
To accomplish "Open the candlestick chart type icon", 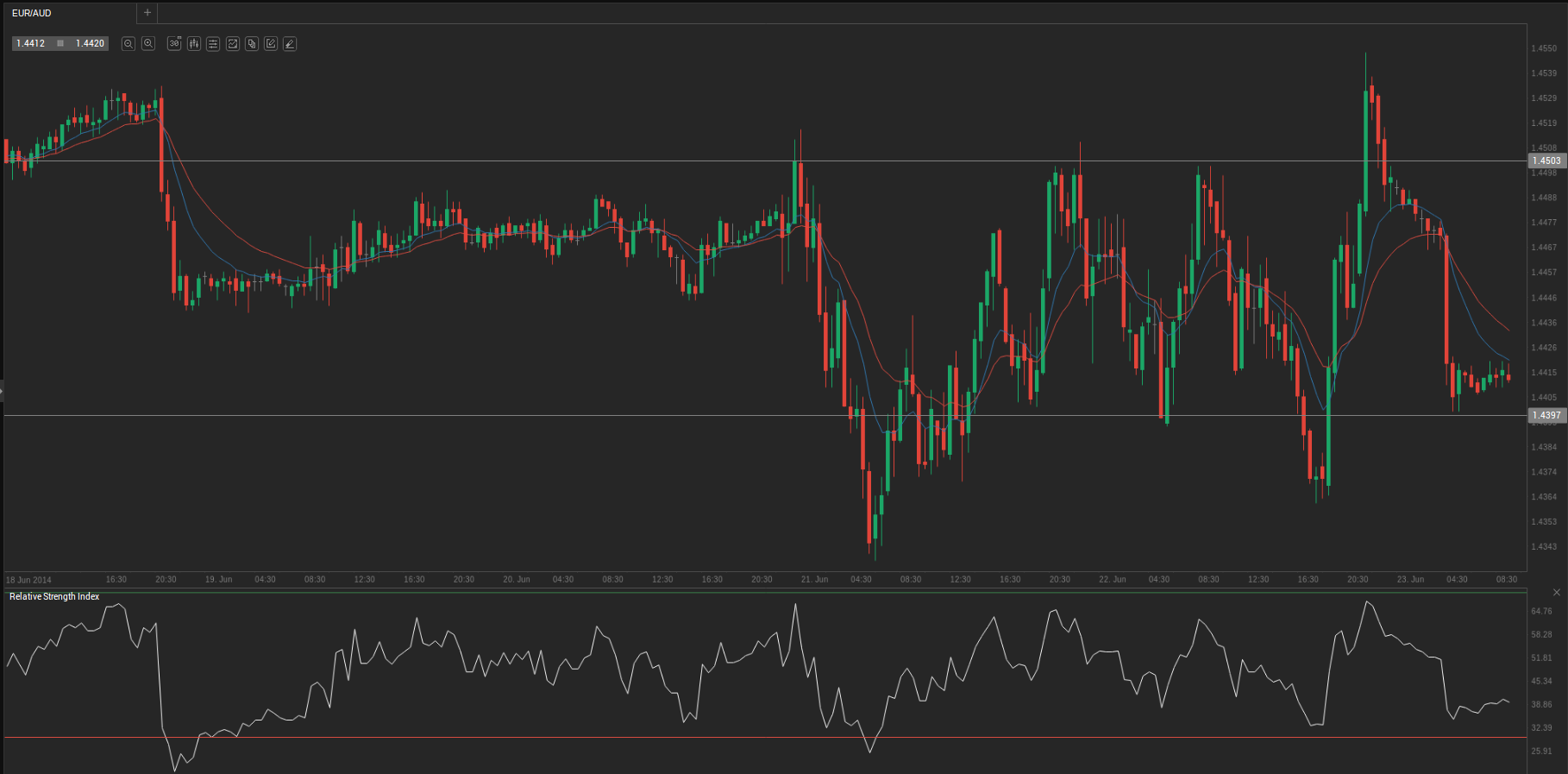I will pyautogui.click(x=194, y=44).
